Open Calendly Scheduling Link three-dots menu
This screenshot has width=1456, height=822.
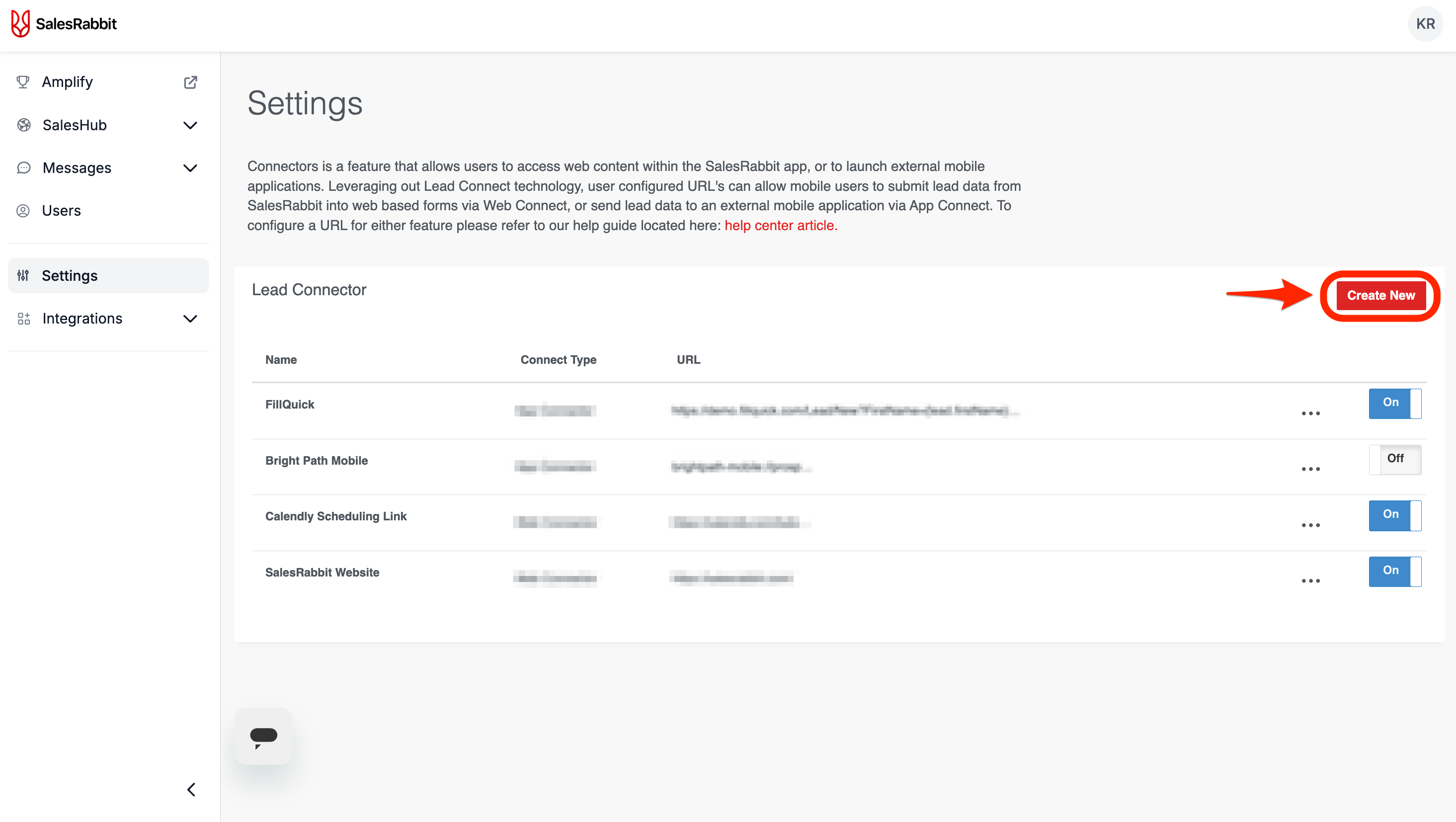(x=1310, y=525)
